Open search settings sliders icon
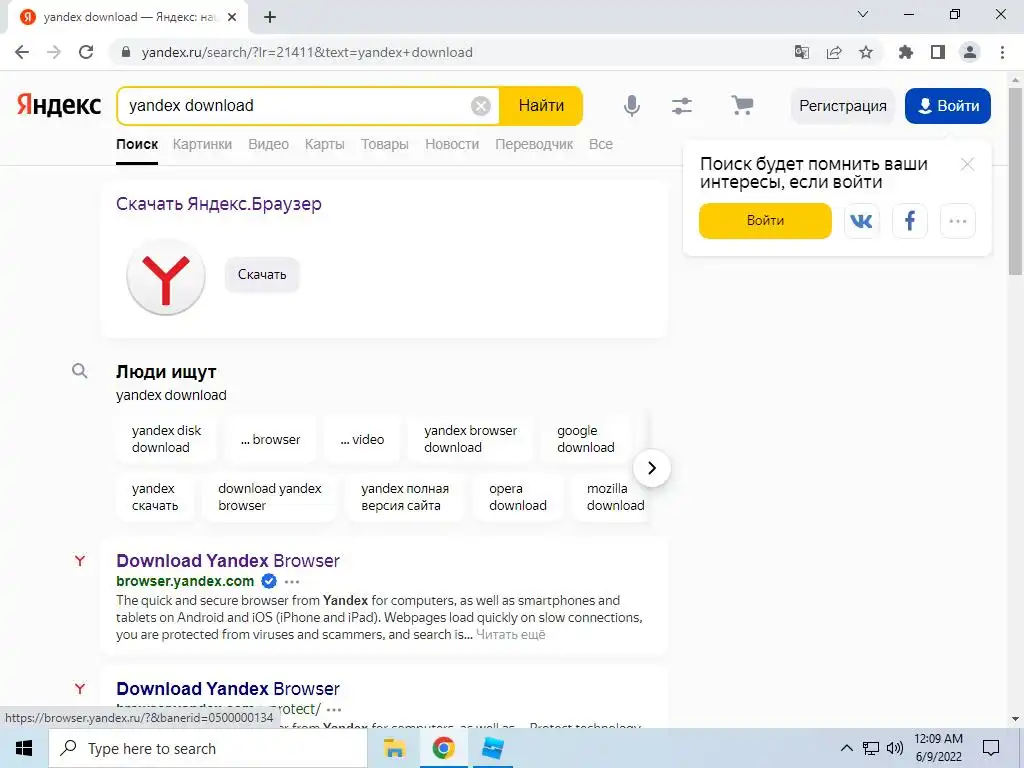 (682, 105)
